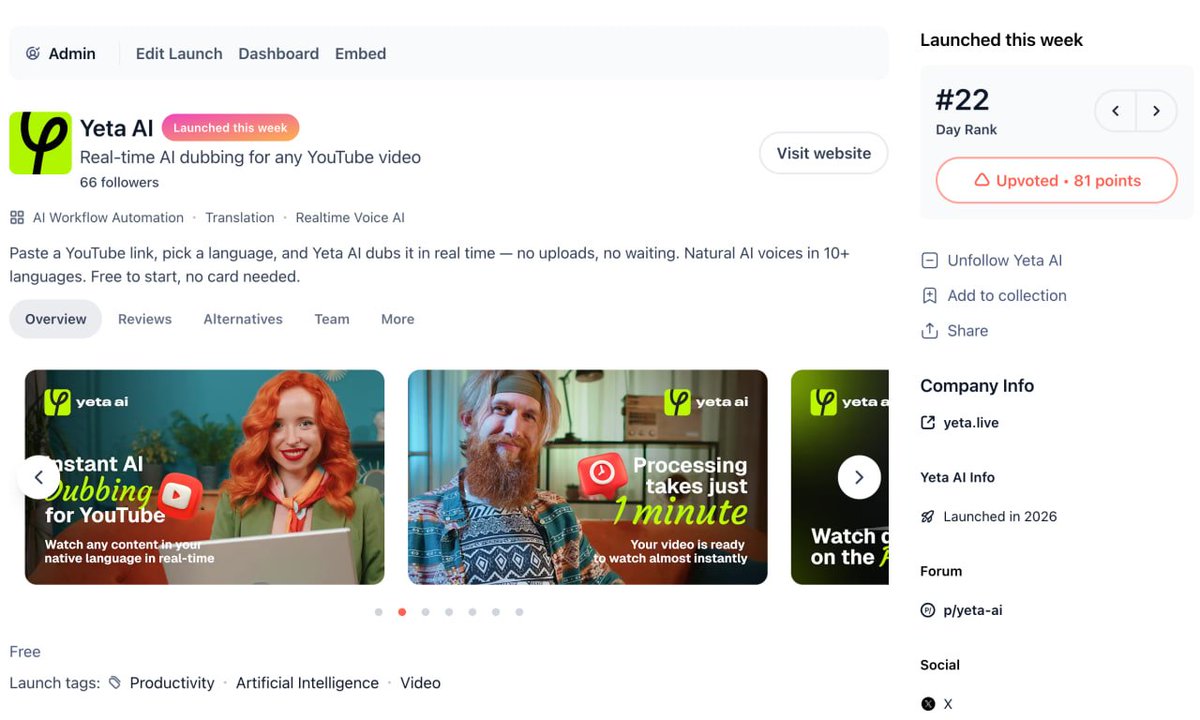Click Add to collection
The height and width of the screenshot is (720, 1200).
[1007, 295]
